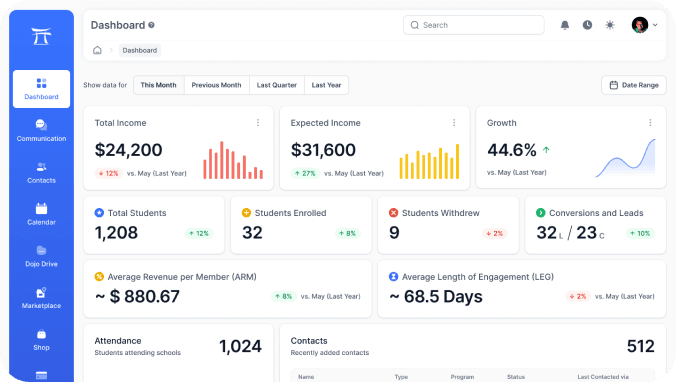This screenshot has height=382, width=676.
Task: Click the home breadcrumb icon
Action: click(97, 50)
